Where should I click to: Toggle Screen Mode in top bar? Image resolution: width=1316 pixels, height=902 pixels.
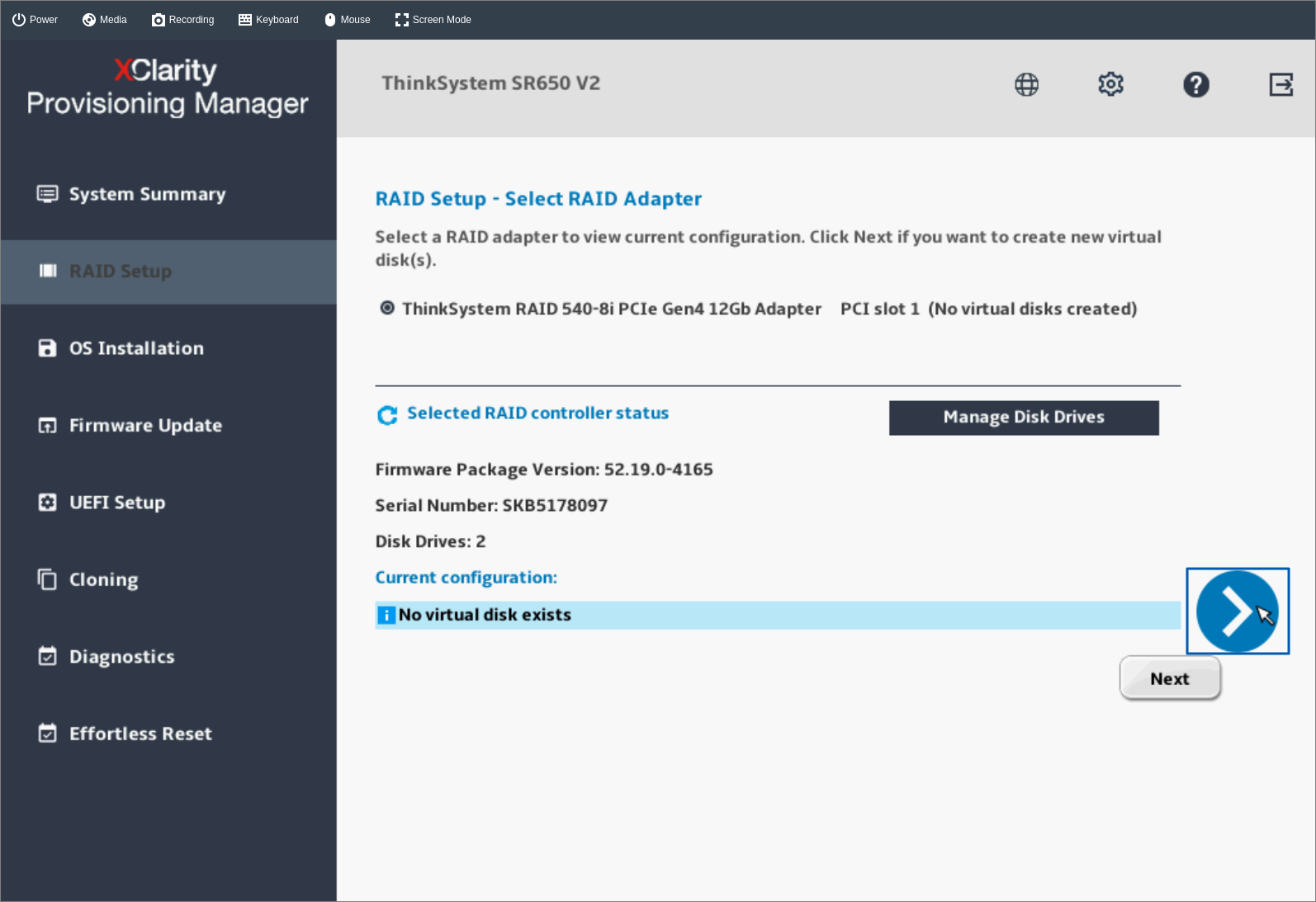433,20
